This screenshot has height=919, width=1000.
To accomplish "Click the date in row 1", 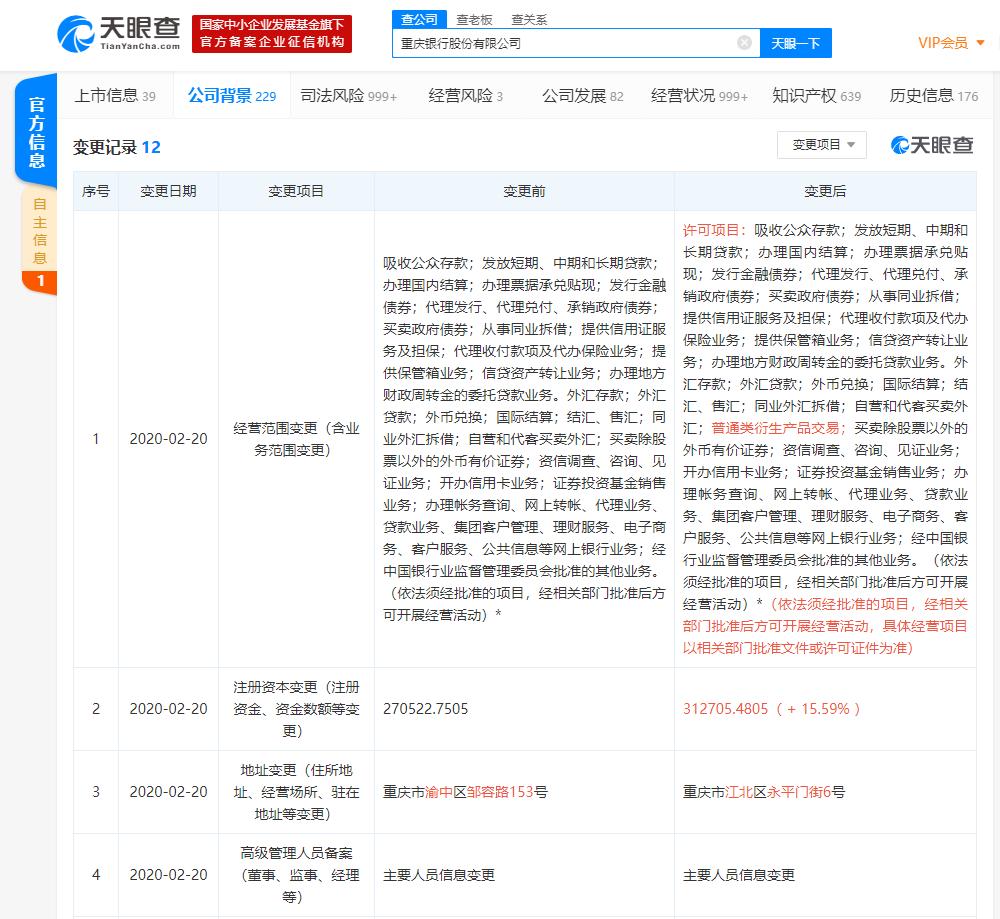I will pyautogui.click(x=168, y=439).
